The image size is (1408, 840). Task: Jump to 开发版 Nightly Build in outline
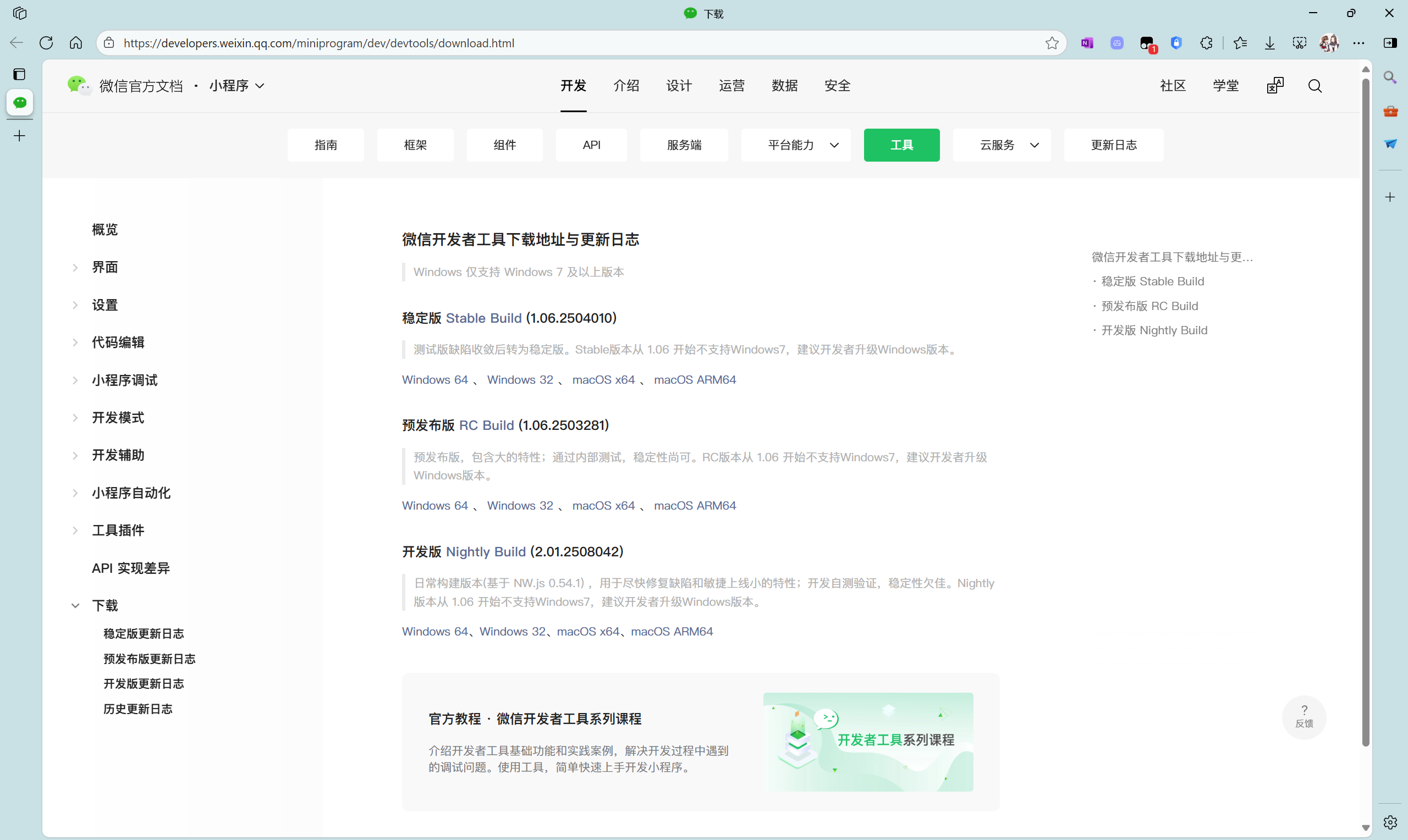pos(1154,330)
